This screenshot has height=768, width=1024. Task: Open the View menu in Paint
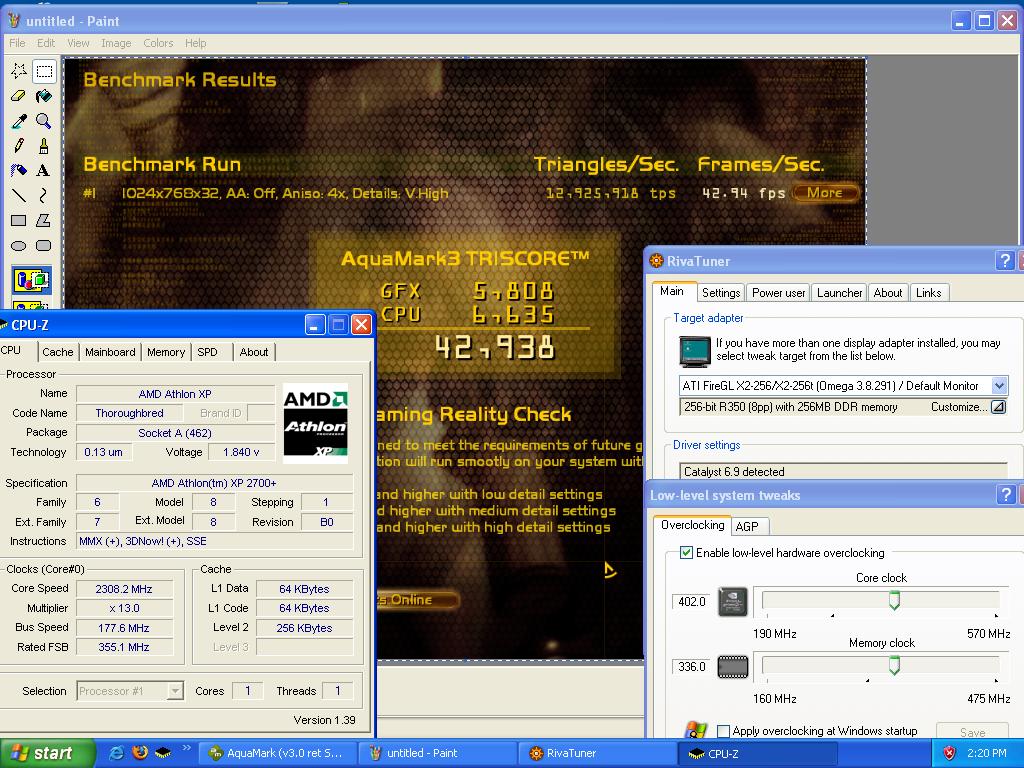pyautogui.click(x=78, y=43)
